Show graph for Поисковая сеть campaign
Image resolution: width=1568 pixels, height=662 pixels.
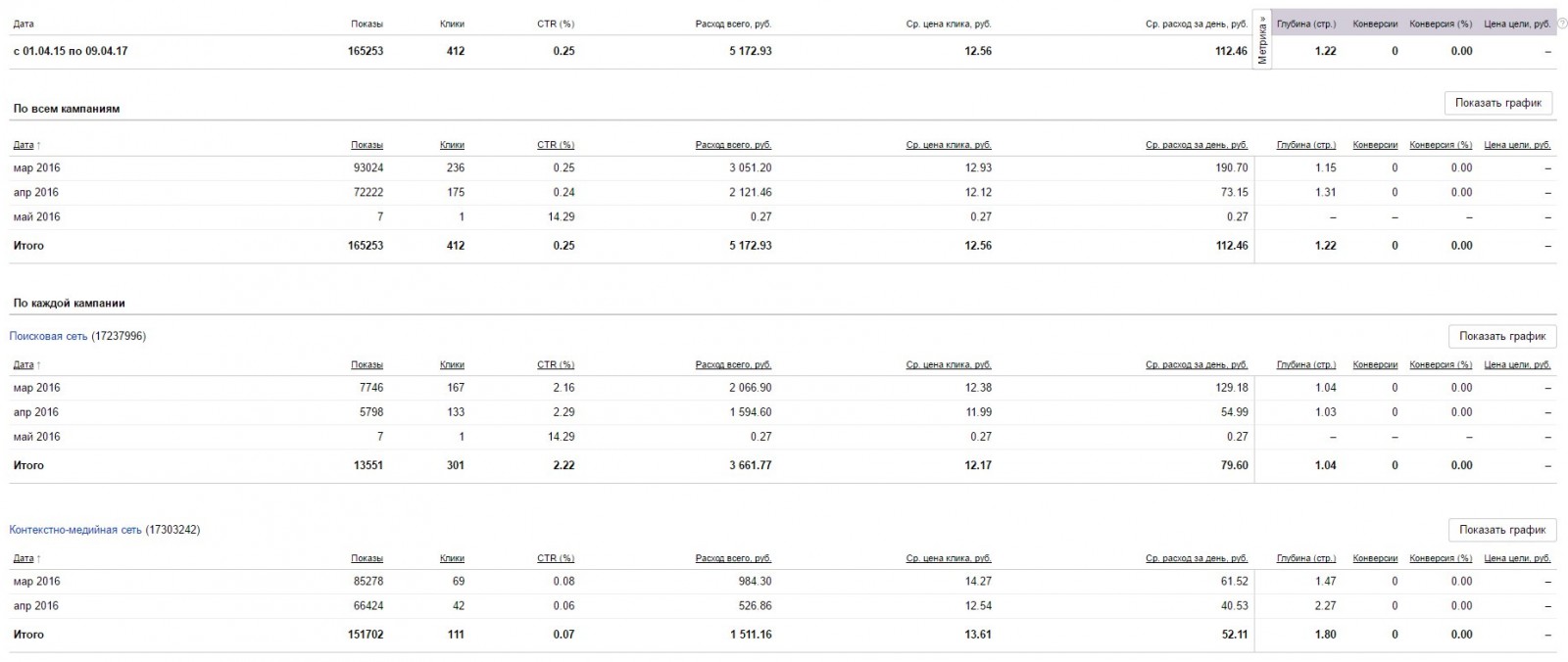point(1501,336)
